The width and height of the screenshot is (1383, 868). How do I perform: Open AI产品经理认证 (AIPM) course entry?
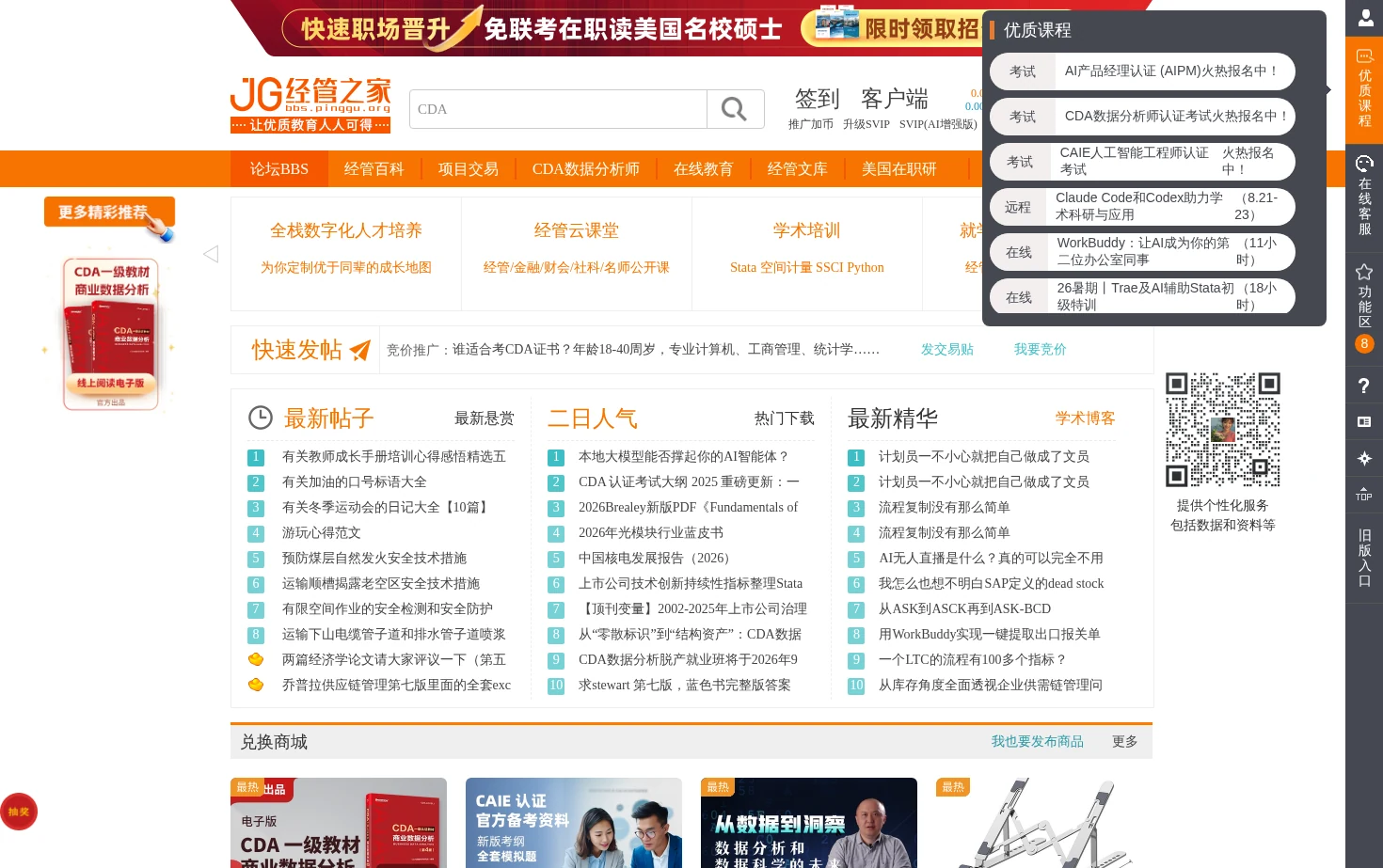(x=1142, y=71)
